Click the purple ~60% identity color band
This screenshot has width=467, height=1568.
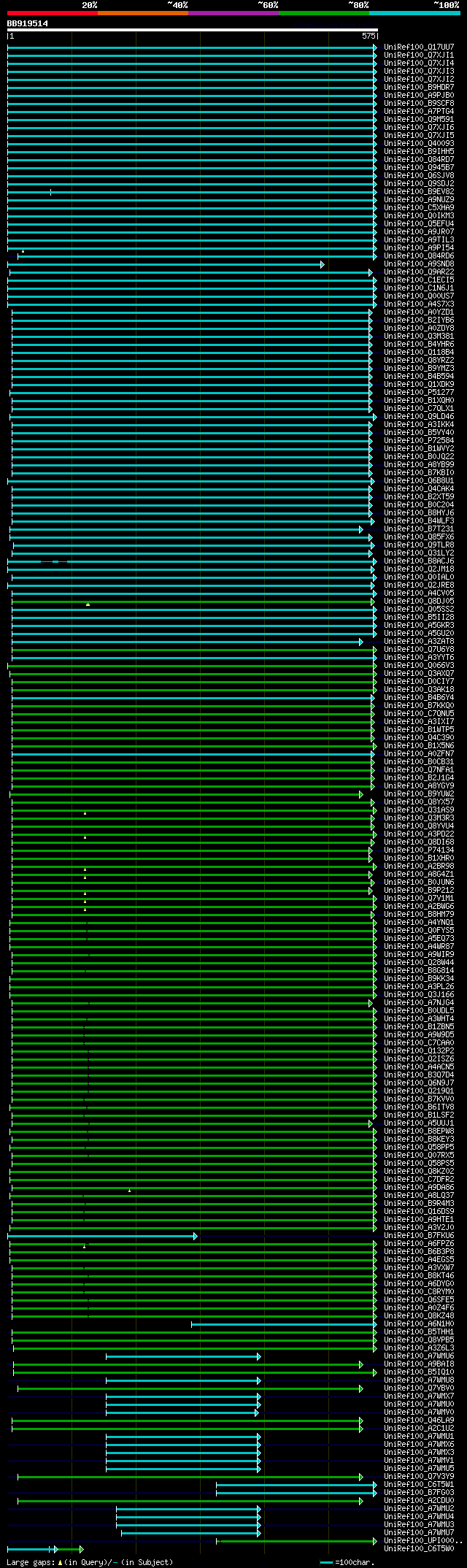pyautogui.click(x=233, y=12)
